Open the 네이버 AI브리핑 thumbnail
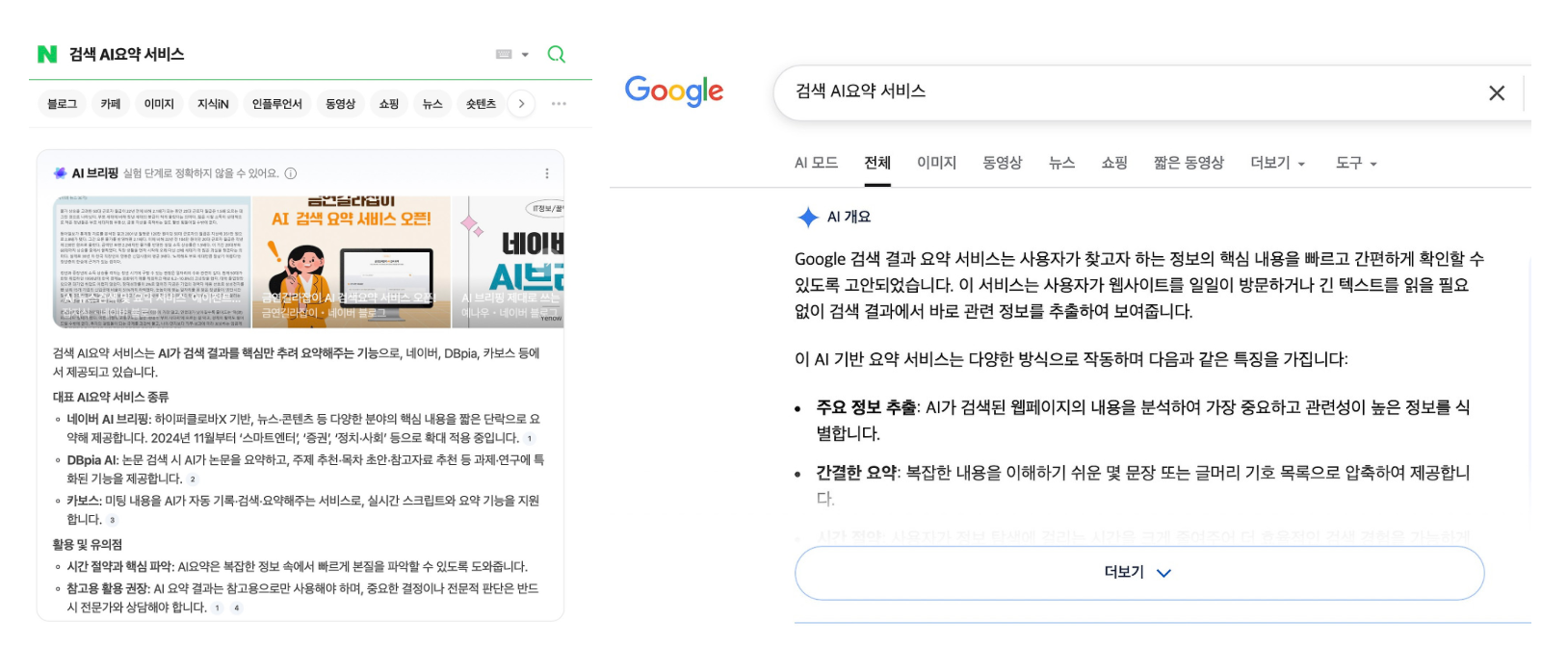Viewport: 1568px width, 647px height. tap(509, 262)
